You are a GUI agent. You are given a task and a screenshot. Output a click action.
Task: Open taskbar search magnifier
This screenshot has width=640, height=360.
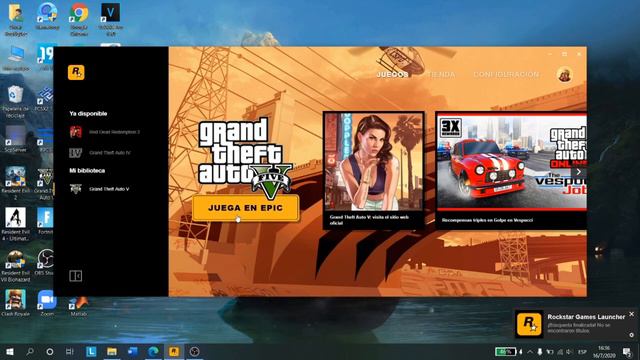pyautogui.click(x=30, y=351)
